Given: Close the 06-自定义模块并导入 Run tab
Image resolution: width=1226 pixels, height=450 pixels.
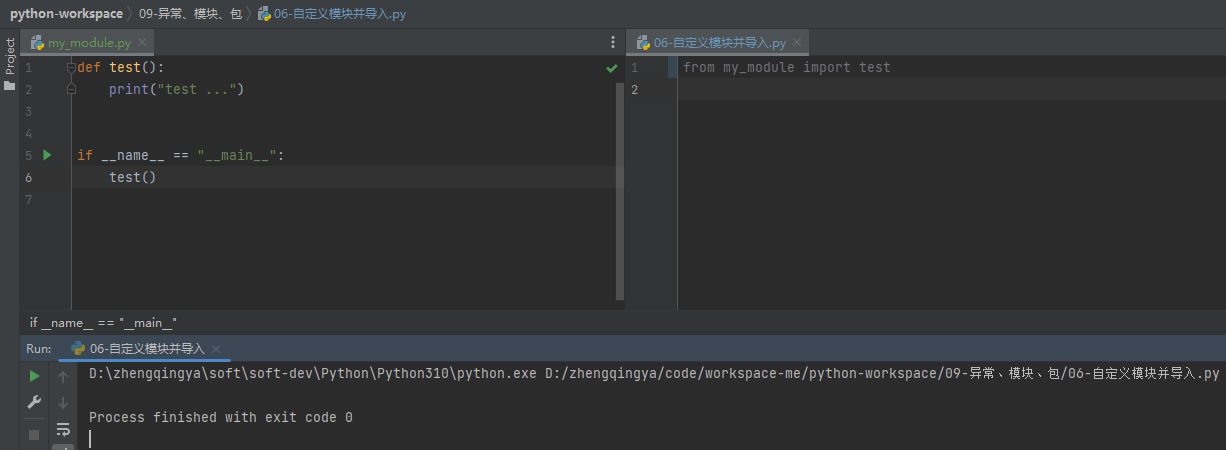Looking at the screenshot, I should pyautogui.click(x=215, y=349).
